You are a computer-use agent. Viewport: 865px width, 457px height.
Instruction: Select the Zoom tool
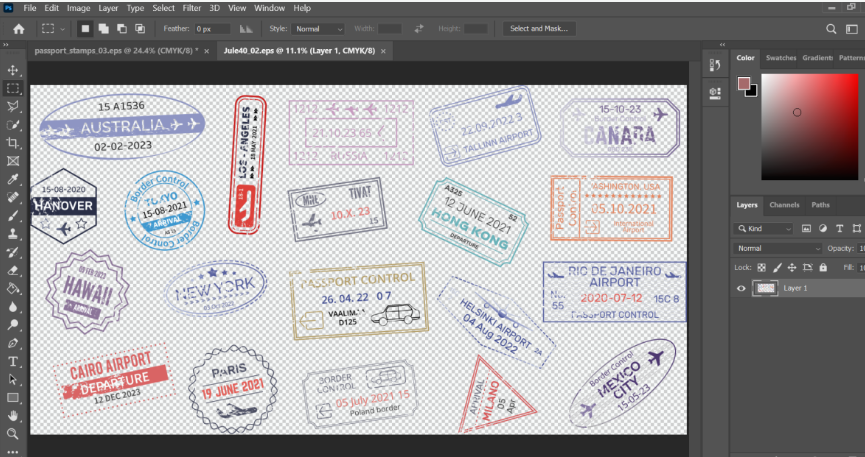coord(13,434)
